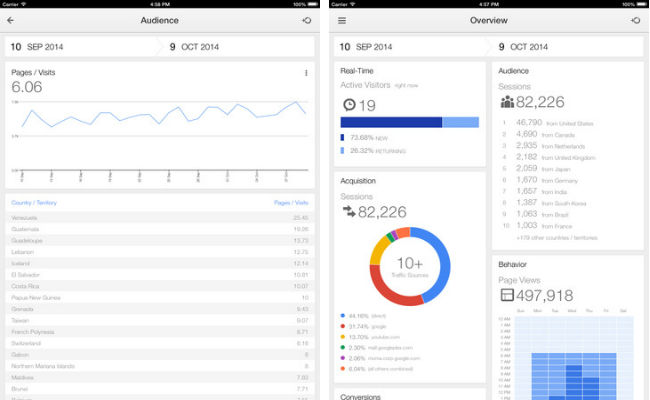This screenshot has width=650, height=400.
Task: Tap the light blue returning visitors bar segment
Action: pyautogui.click(x=461, y=122)
